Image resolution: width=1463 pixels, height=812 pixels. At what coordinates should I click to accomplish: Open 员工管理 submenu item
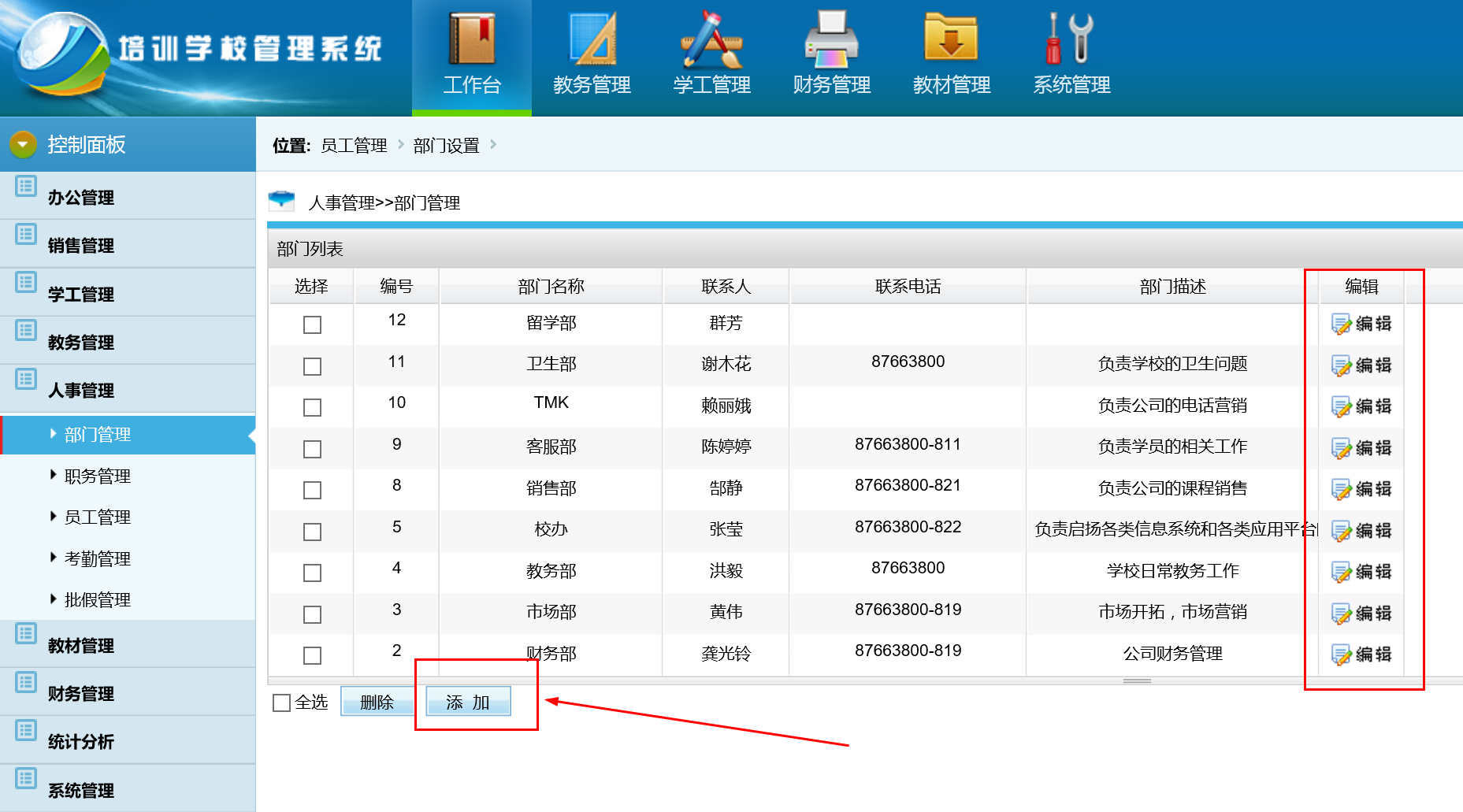(97, 517)
